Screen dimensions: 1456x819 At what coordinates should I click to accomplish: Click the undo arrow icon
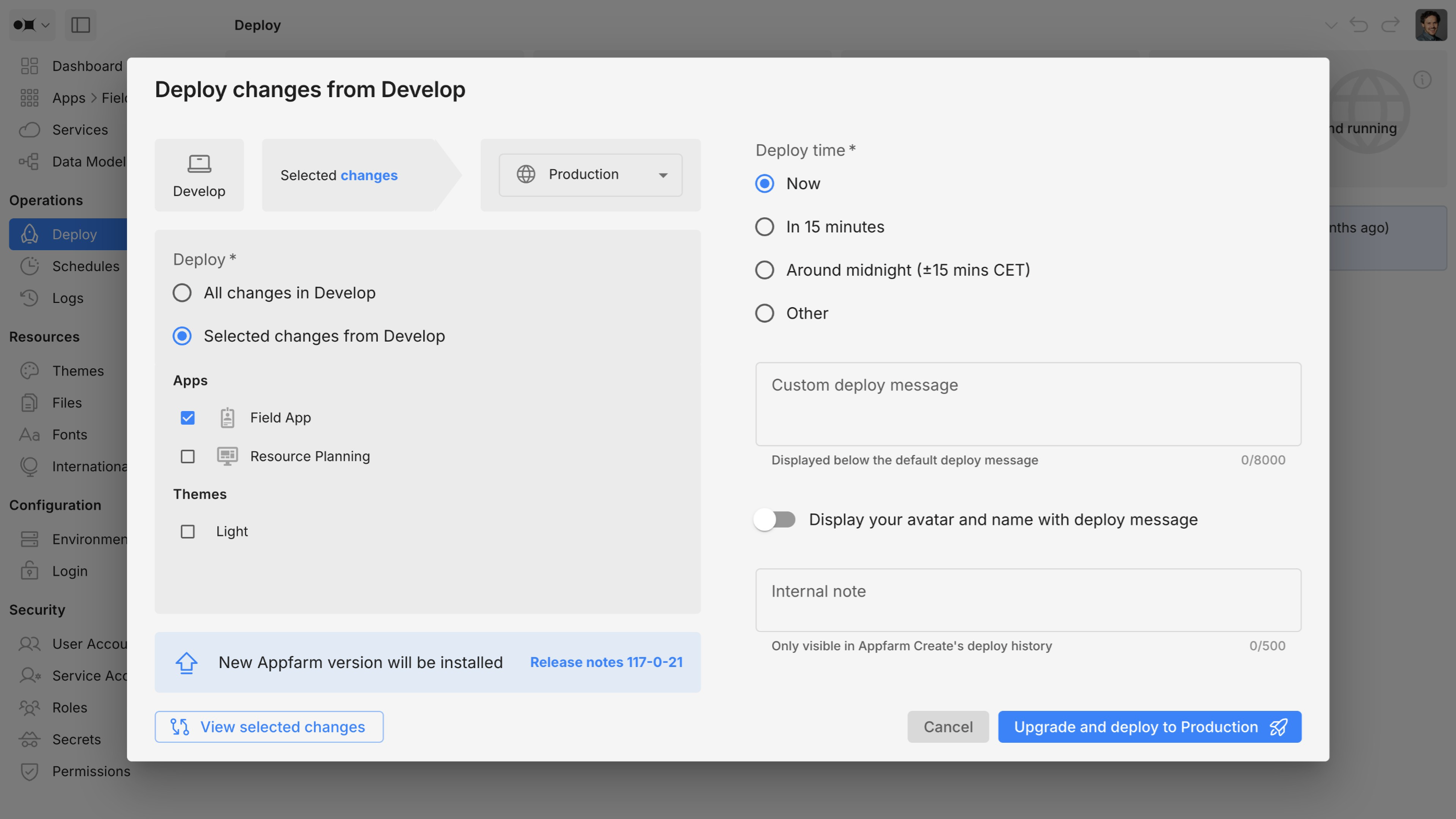click(x=1358, y=25)
